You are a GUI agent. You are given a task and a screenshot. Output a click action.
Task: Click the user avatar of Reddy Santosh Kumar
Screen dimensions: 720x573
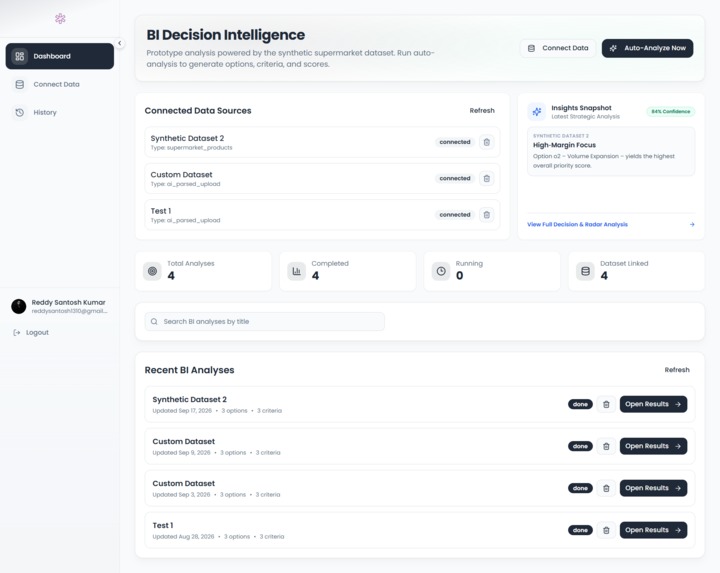(19, 306)
